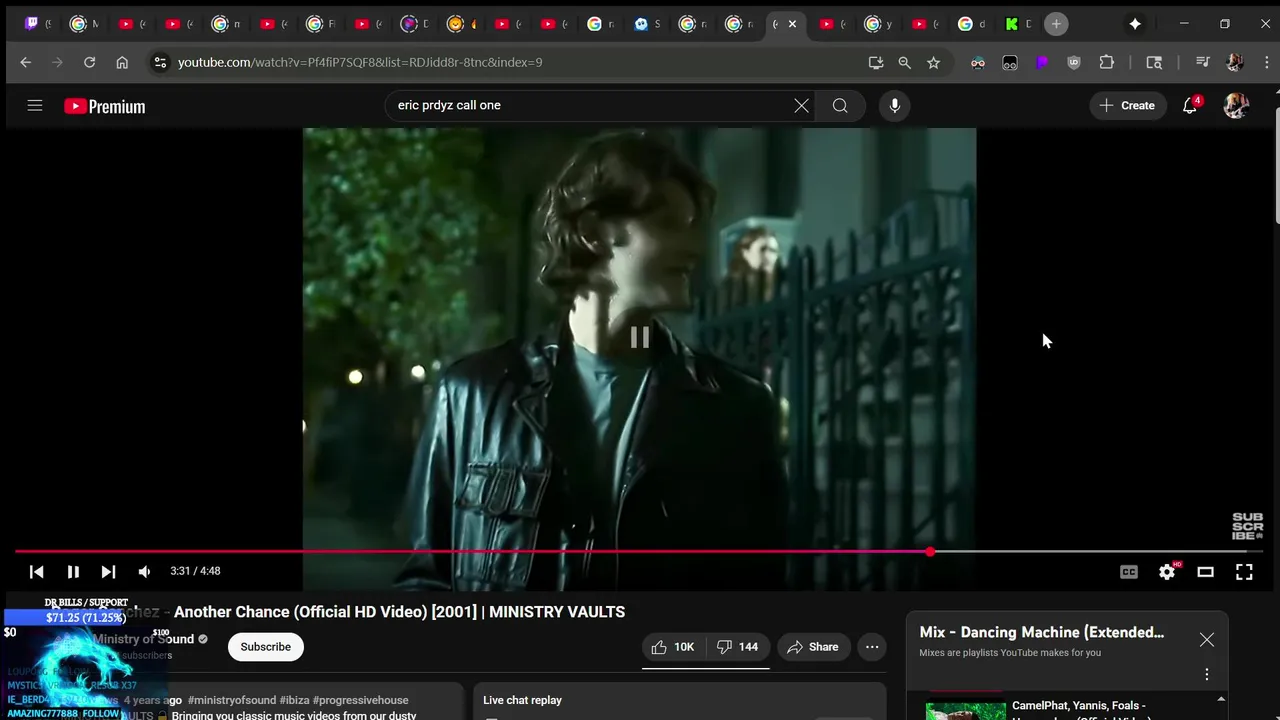Bookmark this page with star
Viewport: 1280px width, 720px height.
933,62
